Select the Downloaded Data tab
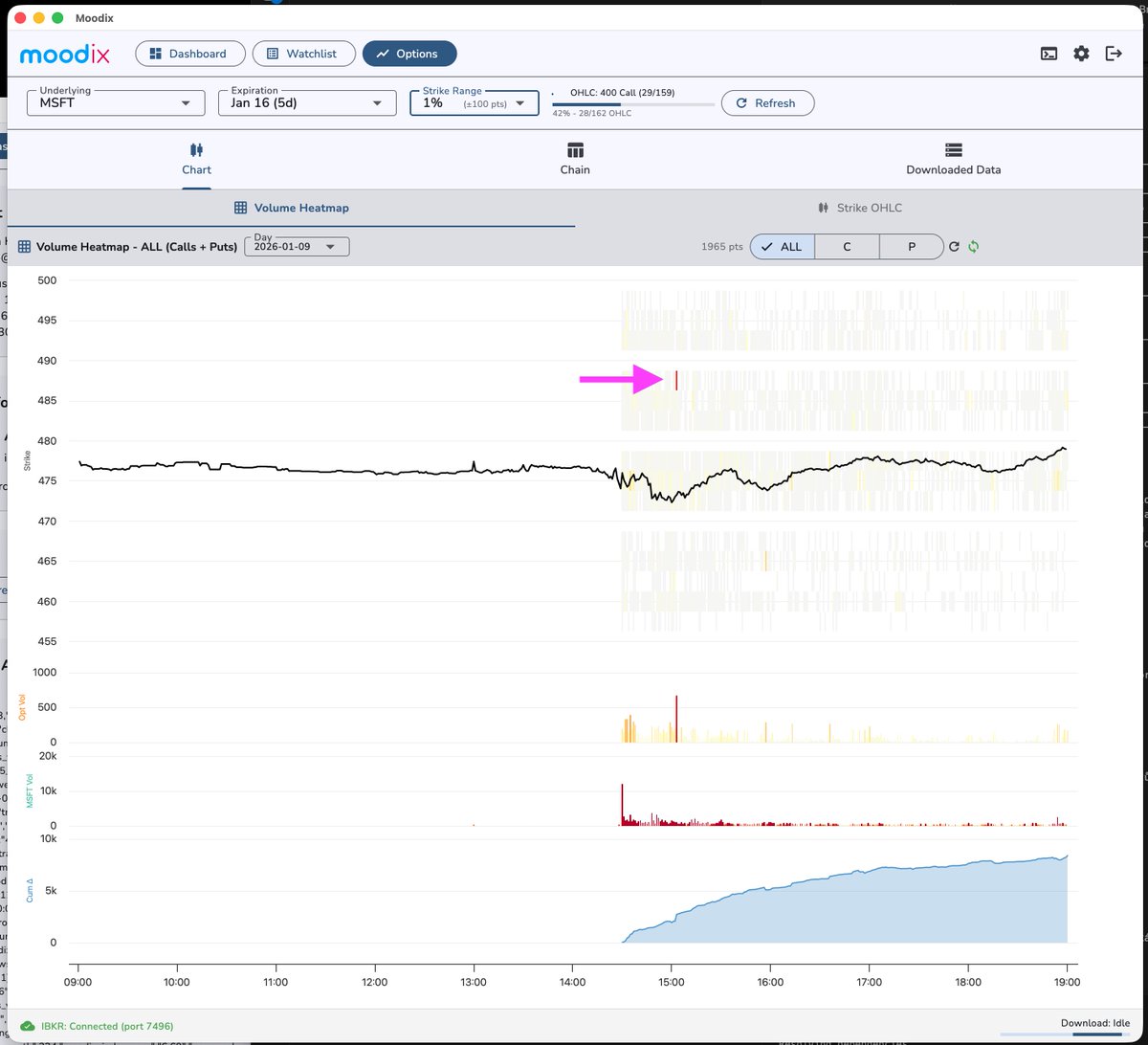The height and width of the screenshot is (1045, 1148). (x=954, y=159)
